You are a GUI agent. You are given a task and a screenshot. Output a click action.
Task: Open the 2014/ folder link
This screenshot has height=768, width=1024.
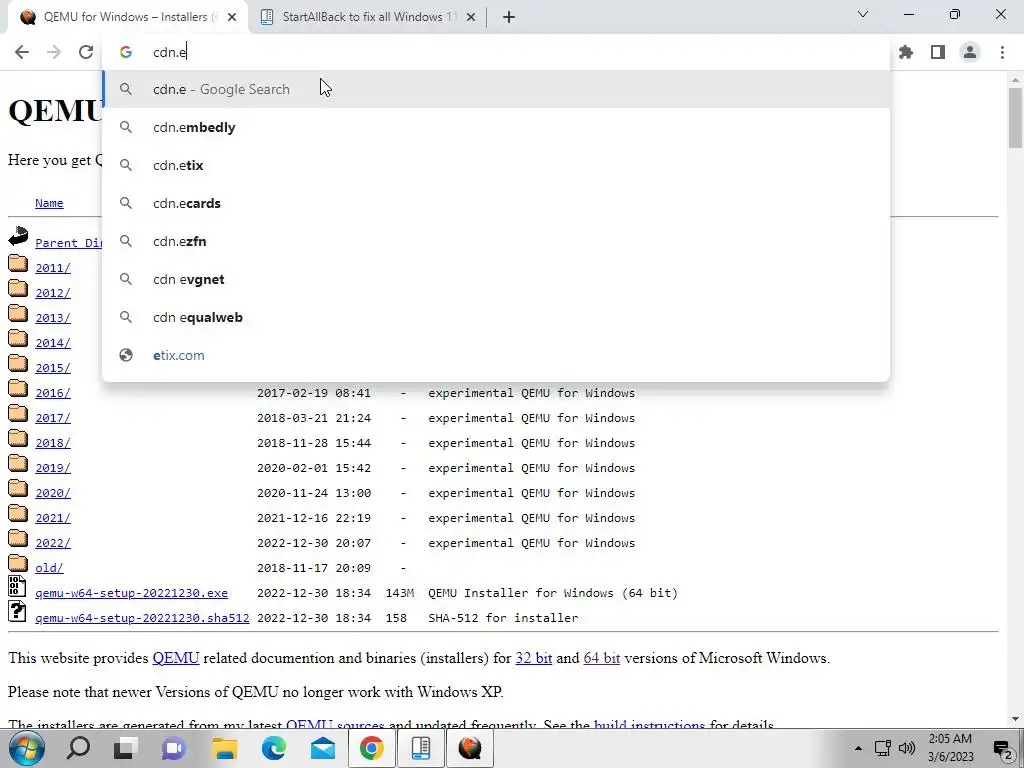tap(53, 343)
